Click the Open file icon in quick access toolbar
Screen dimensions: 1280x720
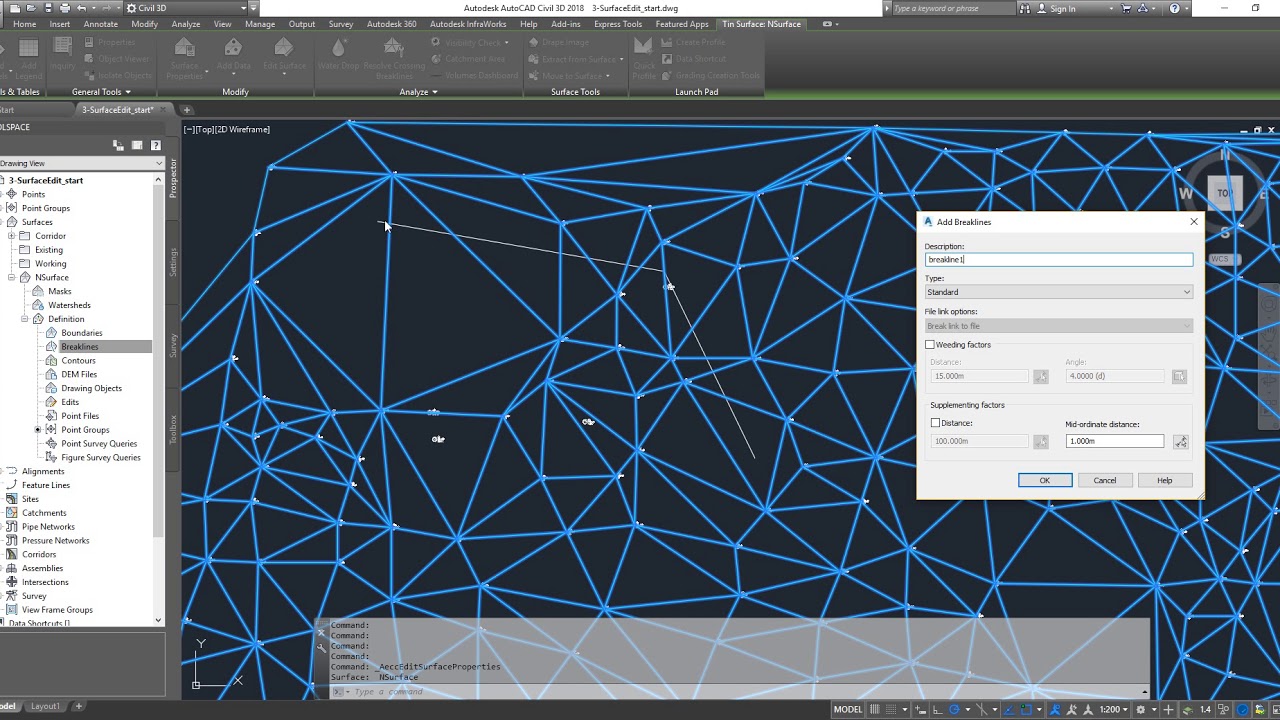[x=31, y=8]
